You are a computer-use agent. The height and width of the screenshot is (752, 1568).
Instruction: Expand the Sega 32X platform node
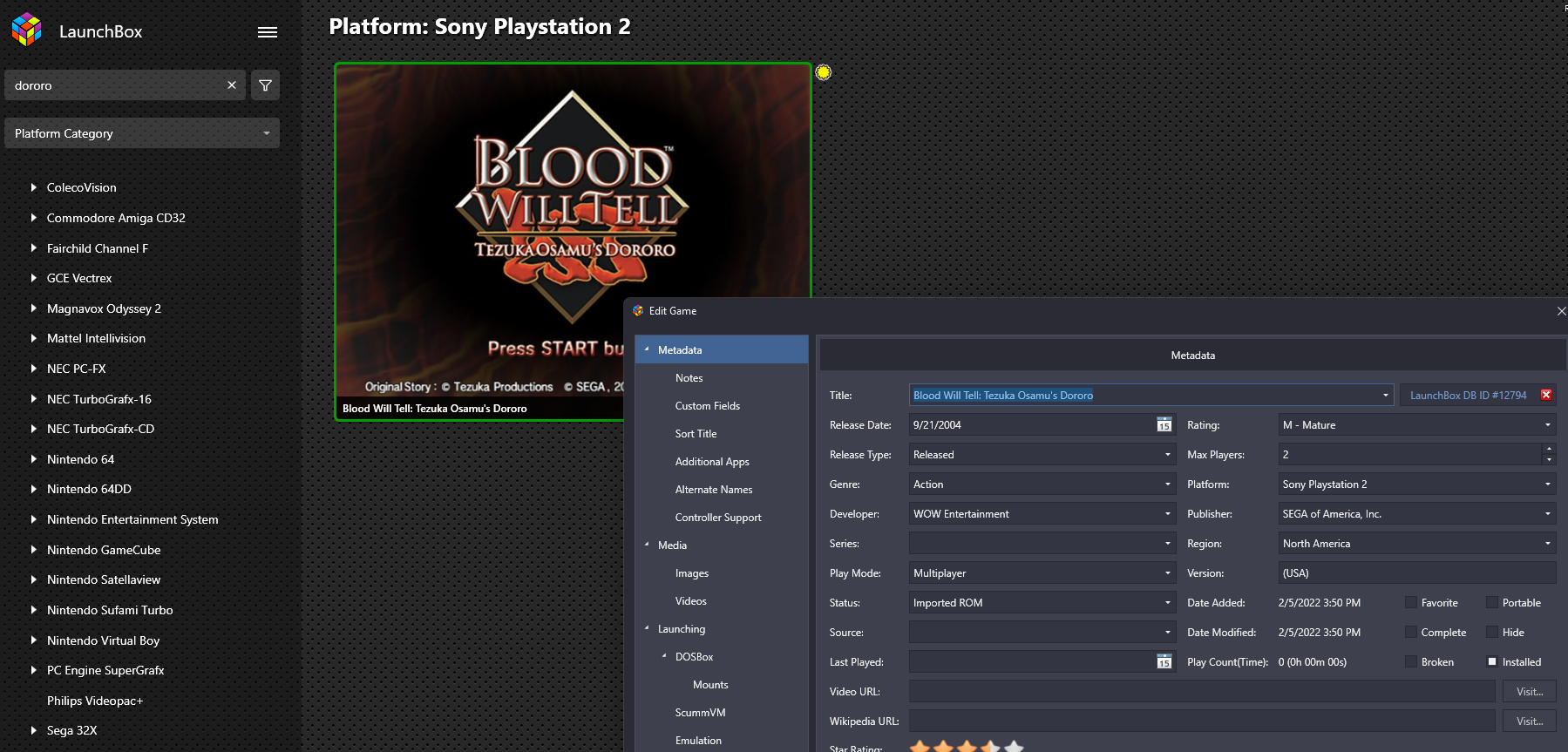pos(33,730)
